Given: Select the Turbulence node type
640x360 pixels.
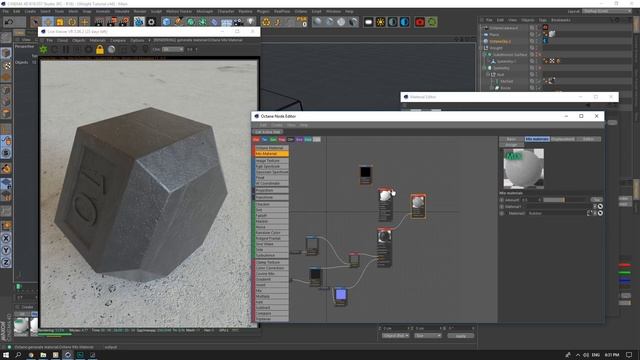Looking at the screenshot, I should pyautogui.click(x=272, y=255).
